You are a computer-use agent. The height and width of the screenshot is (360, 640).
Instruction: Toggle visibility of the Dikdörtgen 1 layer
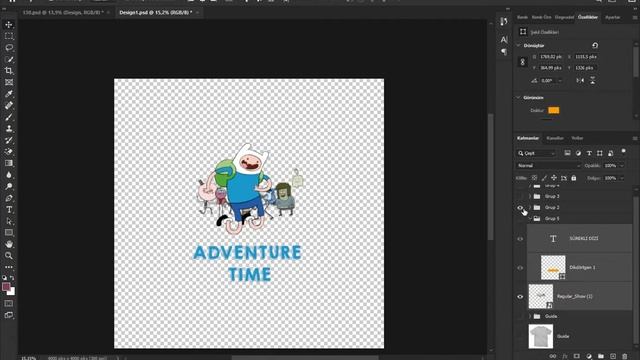pos(520,268)
